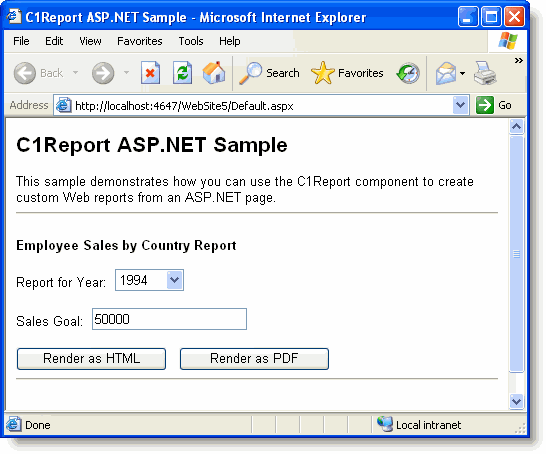This screenshot has width=546, height=454.
Task: Click the Sales Goal input field
Action: click(169, 319)
